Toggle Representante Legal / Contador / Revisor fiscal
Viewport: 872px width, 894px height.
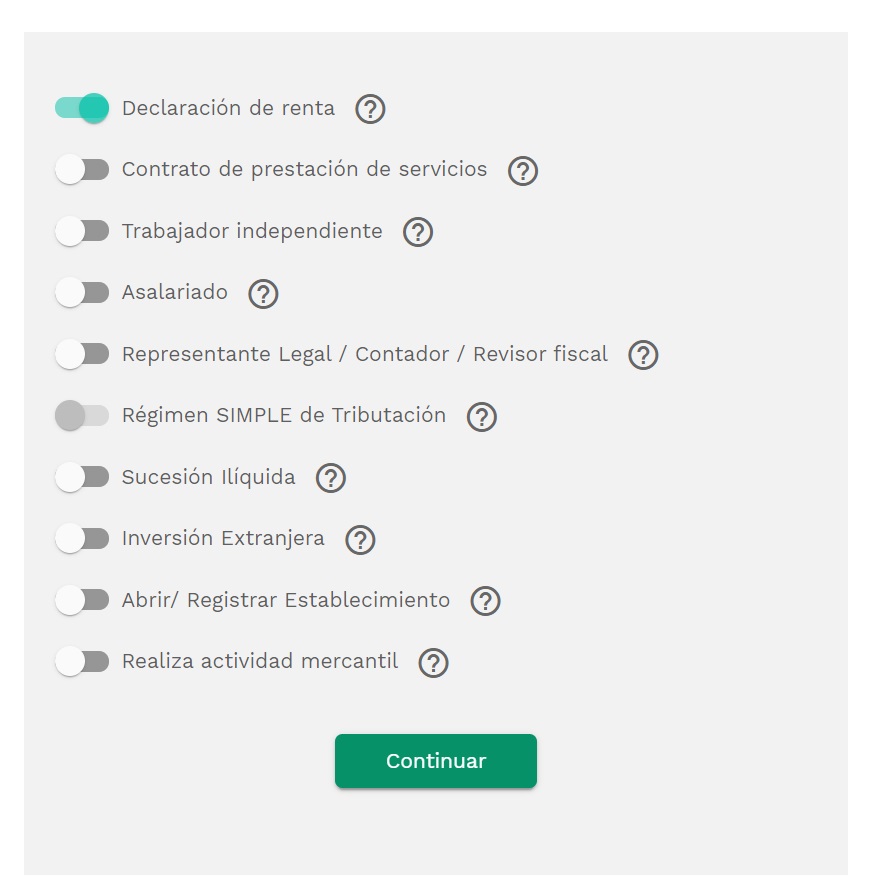click(83, 354)
